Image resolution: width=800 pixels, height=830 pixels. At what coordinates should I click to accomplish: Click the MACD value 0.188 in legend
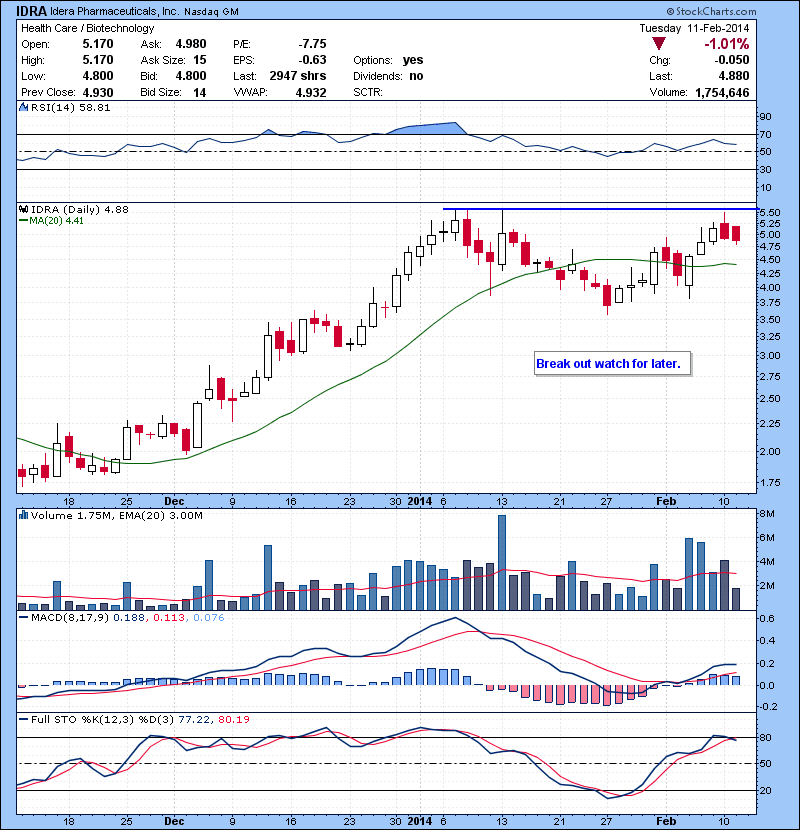tap(129, 617)
